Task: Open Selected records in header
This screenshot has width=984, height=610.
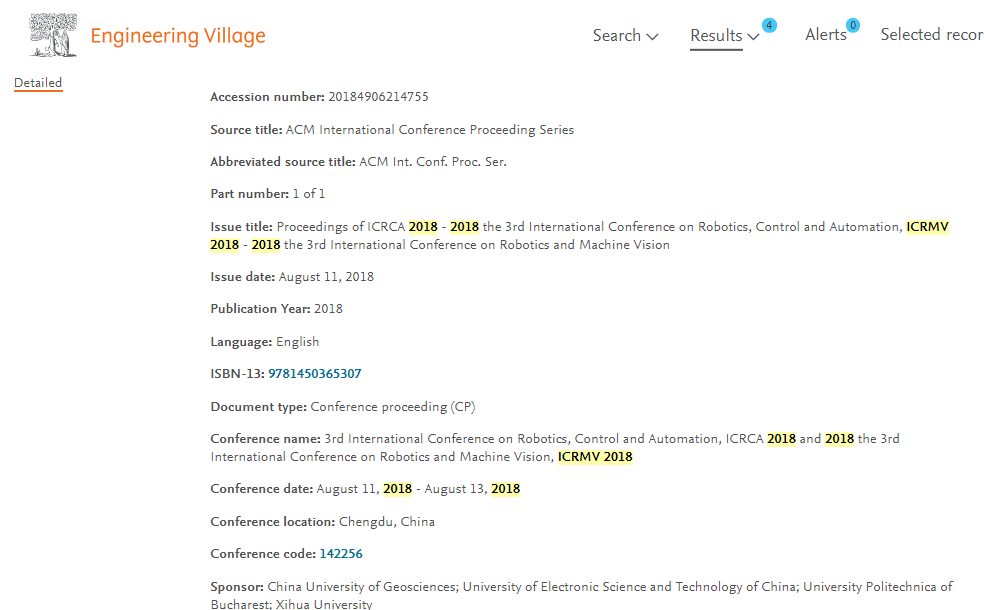Action: [x=932, y=35]
